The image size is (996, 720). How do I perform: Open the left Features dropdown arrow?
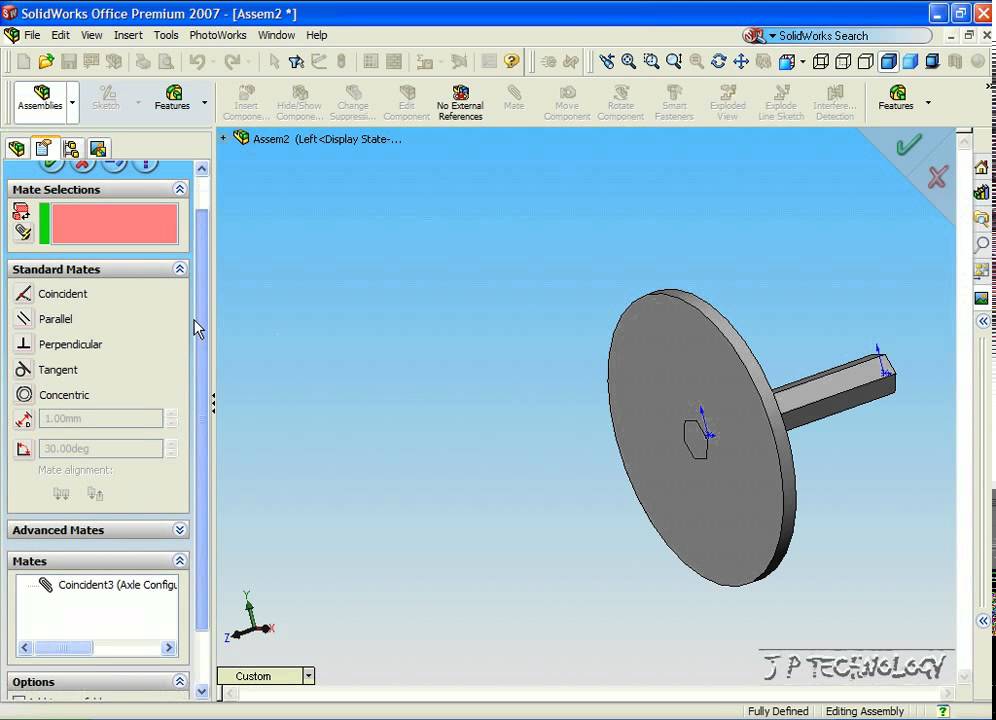(205, 102)
